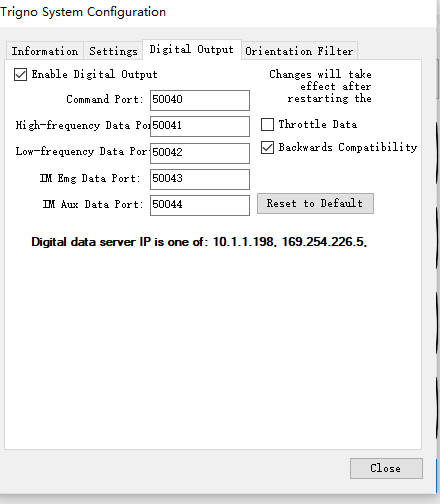Click the Throttle Data label text
Viewport: 440px width, 504px height.
point(318,124)
